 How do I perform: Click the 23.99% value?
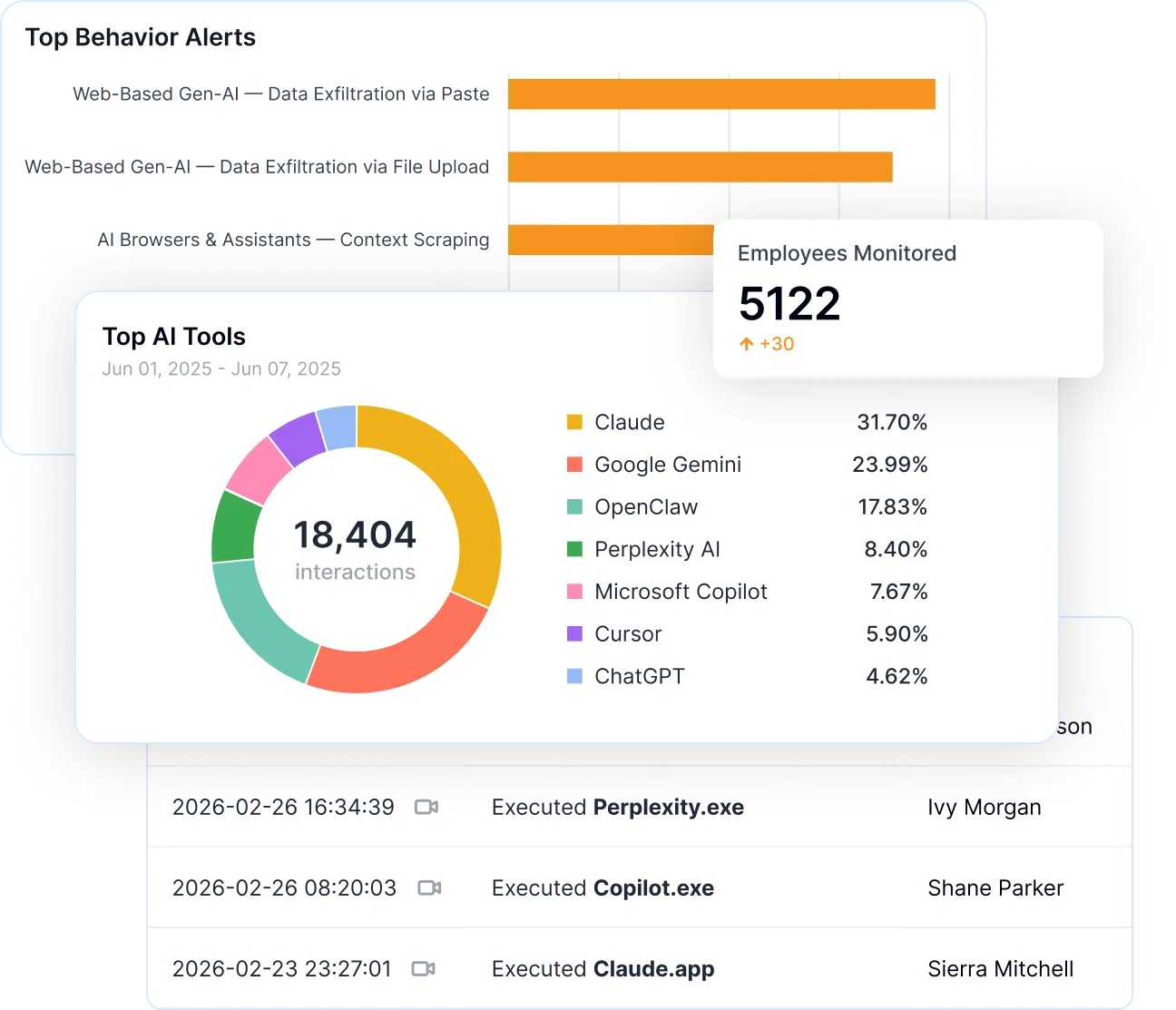click(889, 465)
